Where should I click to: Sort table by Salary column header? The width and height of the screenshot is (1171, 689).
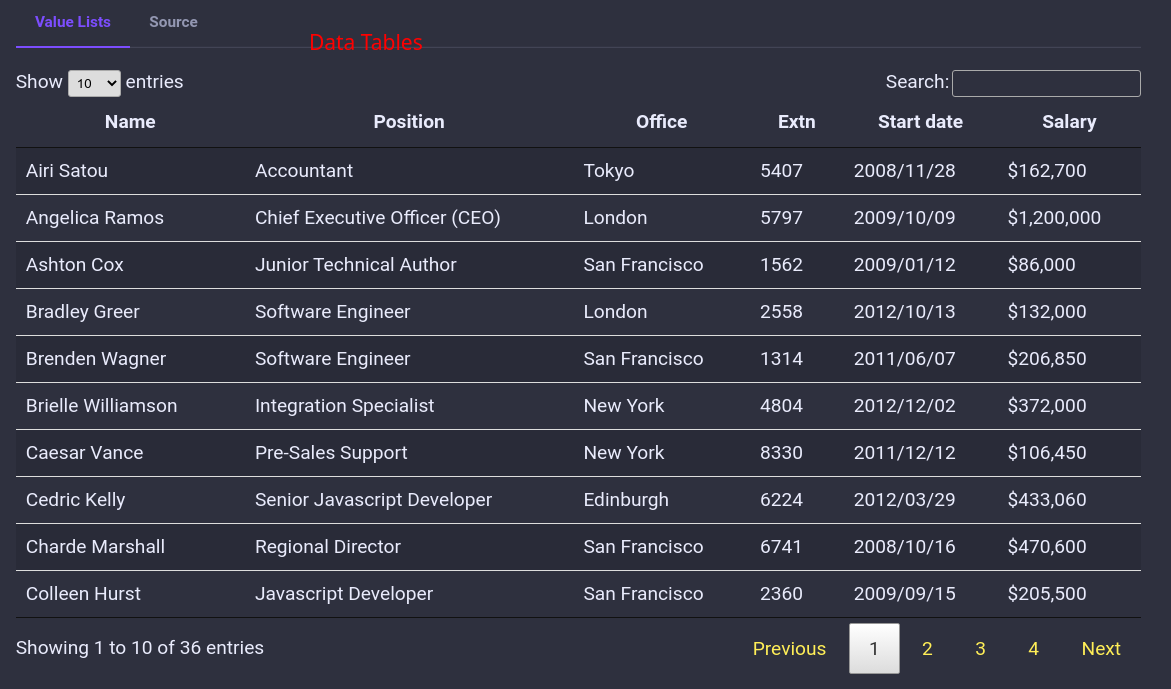click(x=1069, y=122)
